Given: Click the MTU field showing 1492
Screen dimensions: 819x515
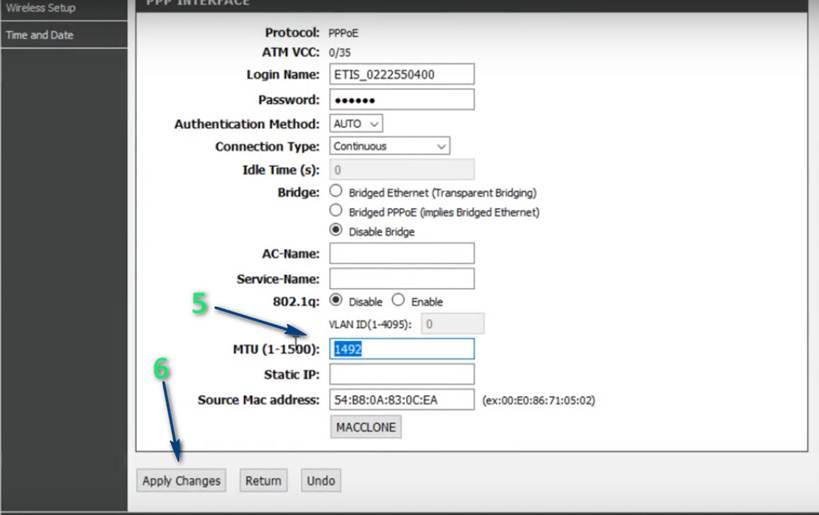Looking at the screenshot, I should 402,349.
